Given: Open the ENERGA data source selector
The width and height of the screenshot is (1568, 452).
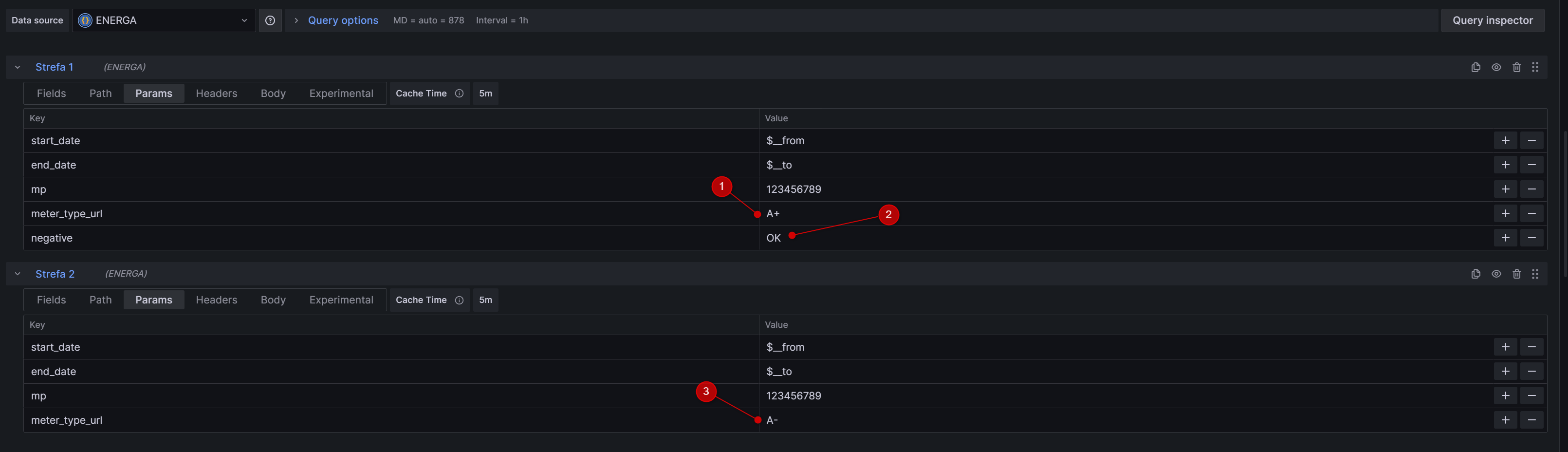Looking at the screenshot, I should (x=163, y=20).
